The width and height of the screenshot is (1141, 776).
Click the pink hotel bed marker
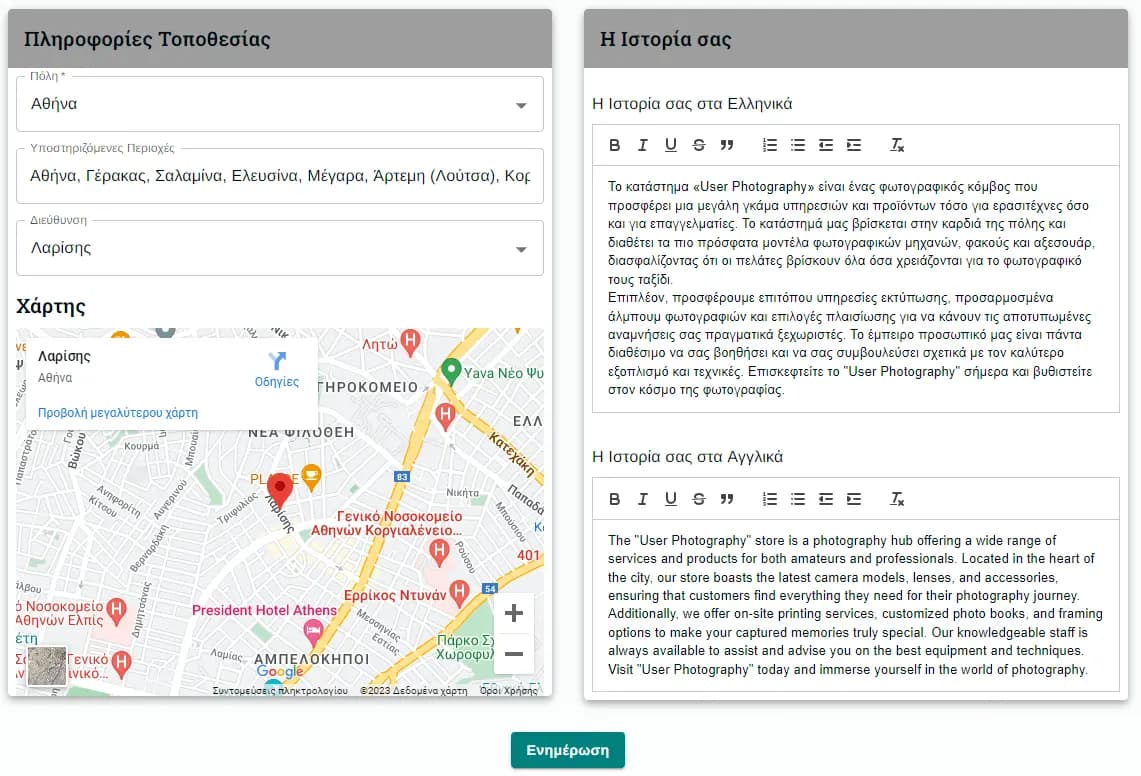pyautogui.click(x=313, y=632)
